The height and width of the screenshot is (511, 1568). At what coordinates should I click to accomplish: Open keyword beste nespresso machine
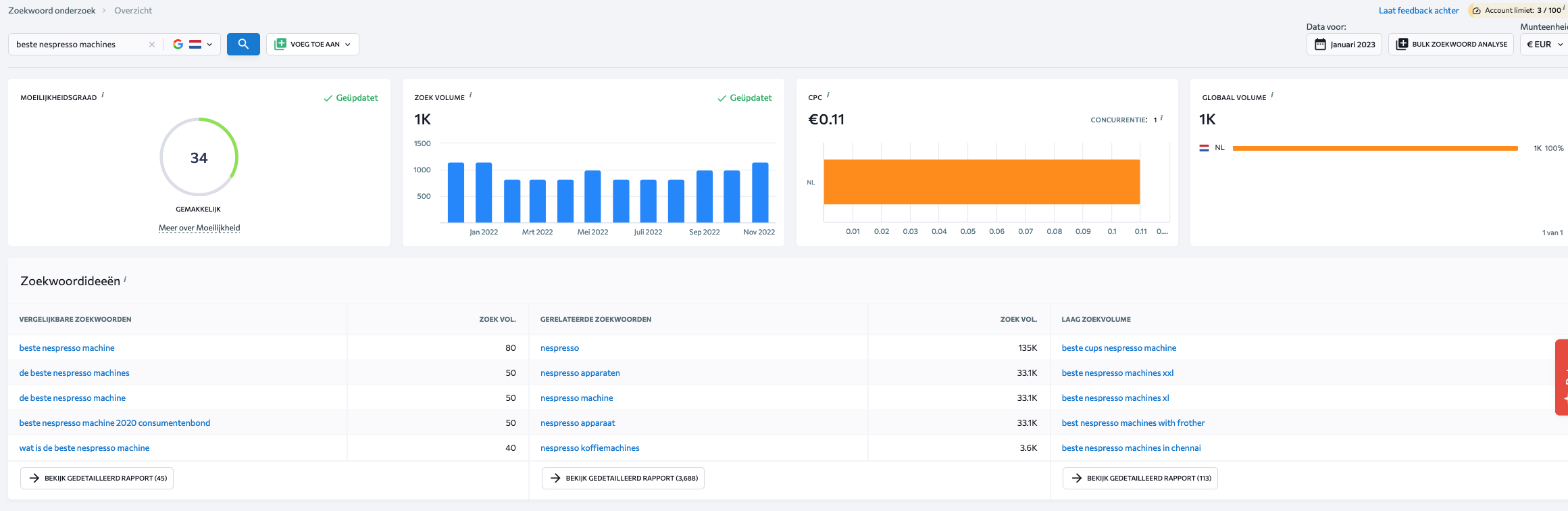tap(67, 348)
